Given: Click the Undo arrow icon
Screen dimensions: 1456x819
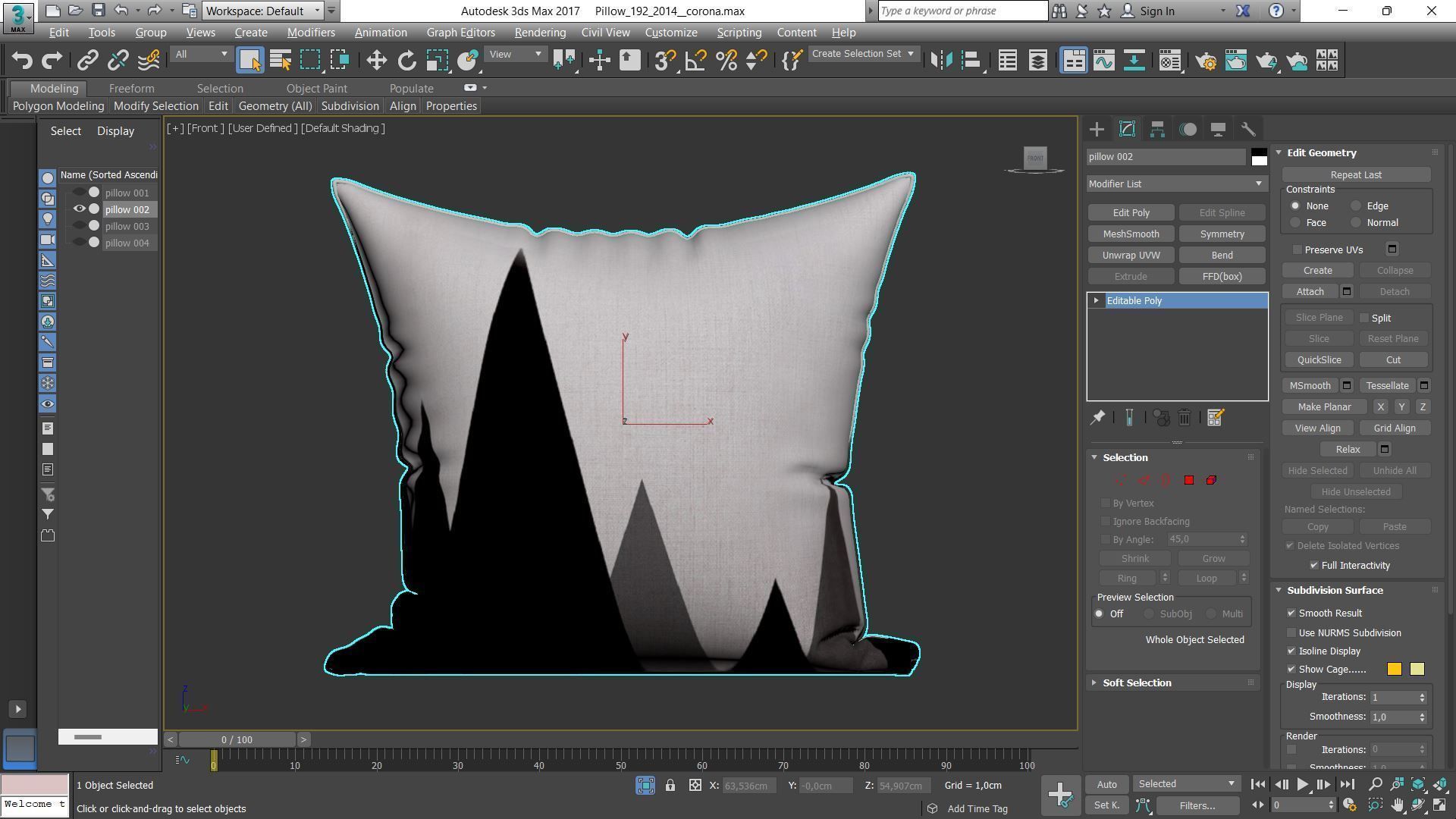Looking at the screenshot, I should pyautogui.click(x=22, y=61).
